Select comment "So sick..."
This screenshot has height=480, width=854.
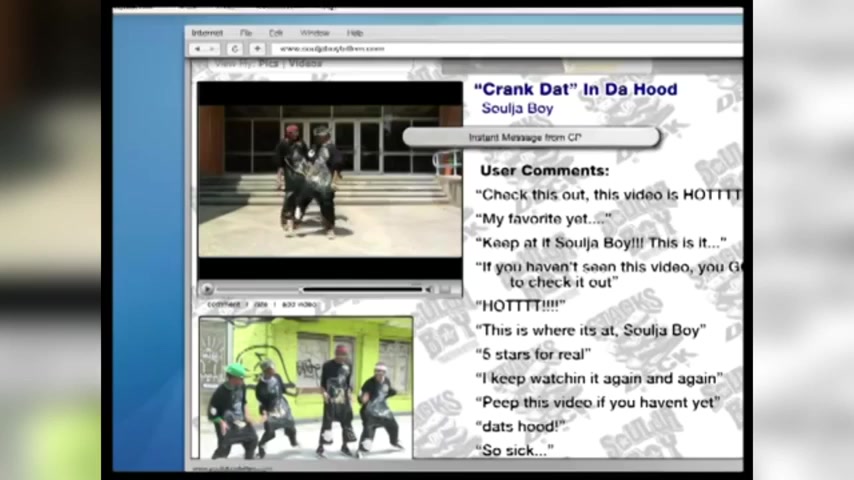click(x=515, y=450)
